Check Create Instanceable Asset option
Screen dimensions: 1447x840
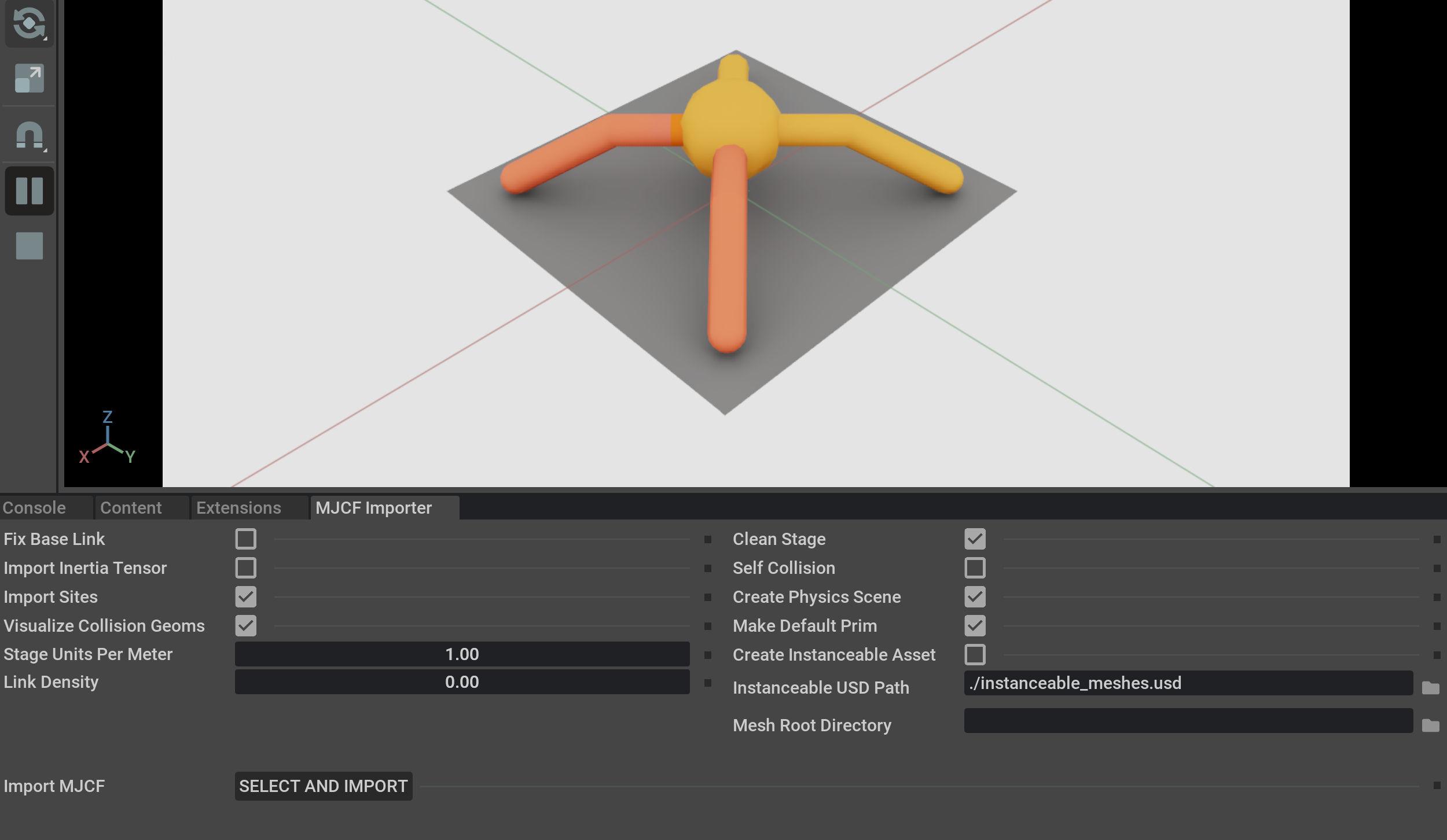point(975,655)
